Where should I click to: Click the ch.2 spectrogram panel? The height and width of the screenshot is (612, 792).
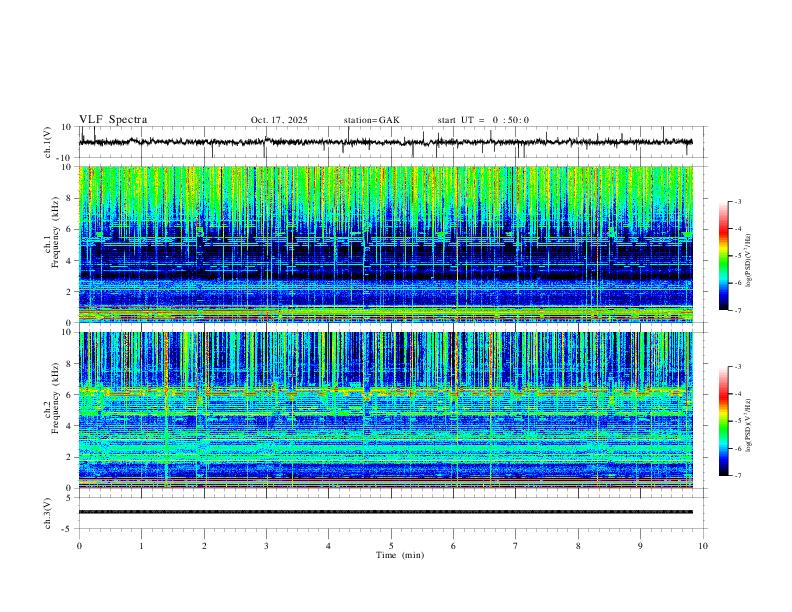click(385, 410)
